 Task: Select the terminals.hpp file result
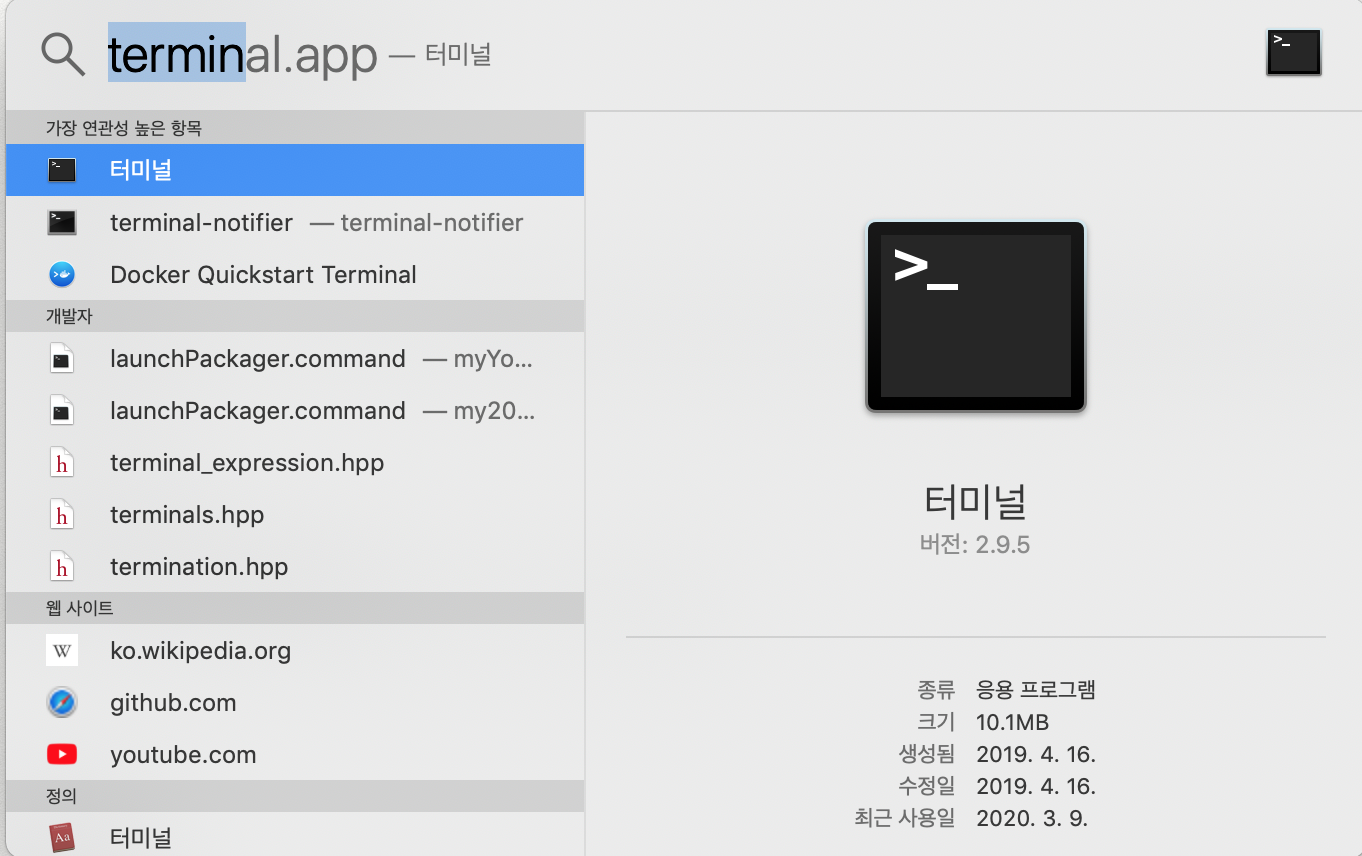(x=295, y=514)
